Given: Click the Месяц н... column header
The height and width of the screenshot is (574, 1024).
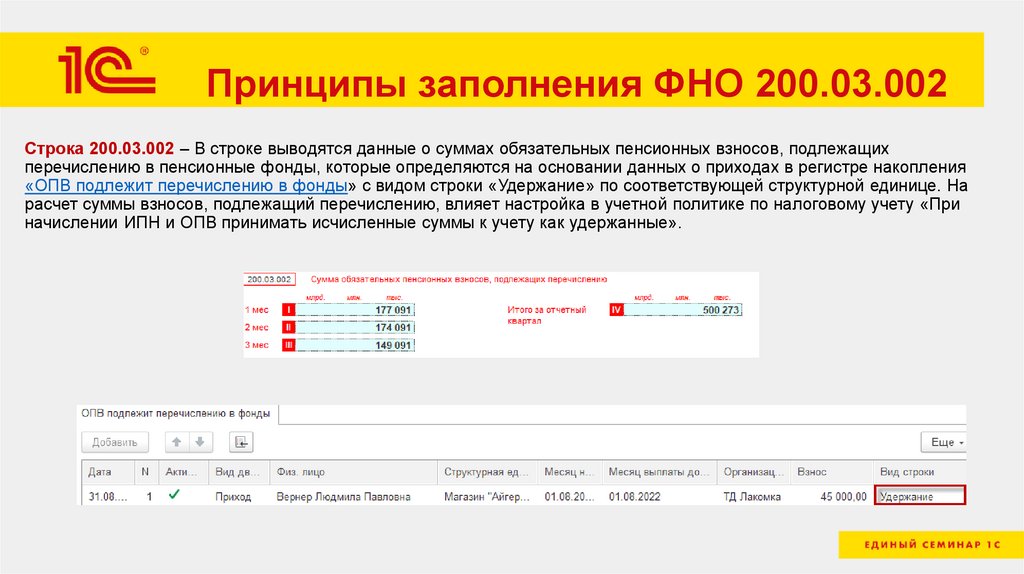Looking at the screenshot, I should pos(569,471).
